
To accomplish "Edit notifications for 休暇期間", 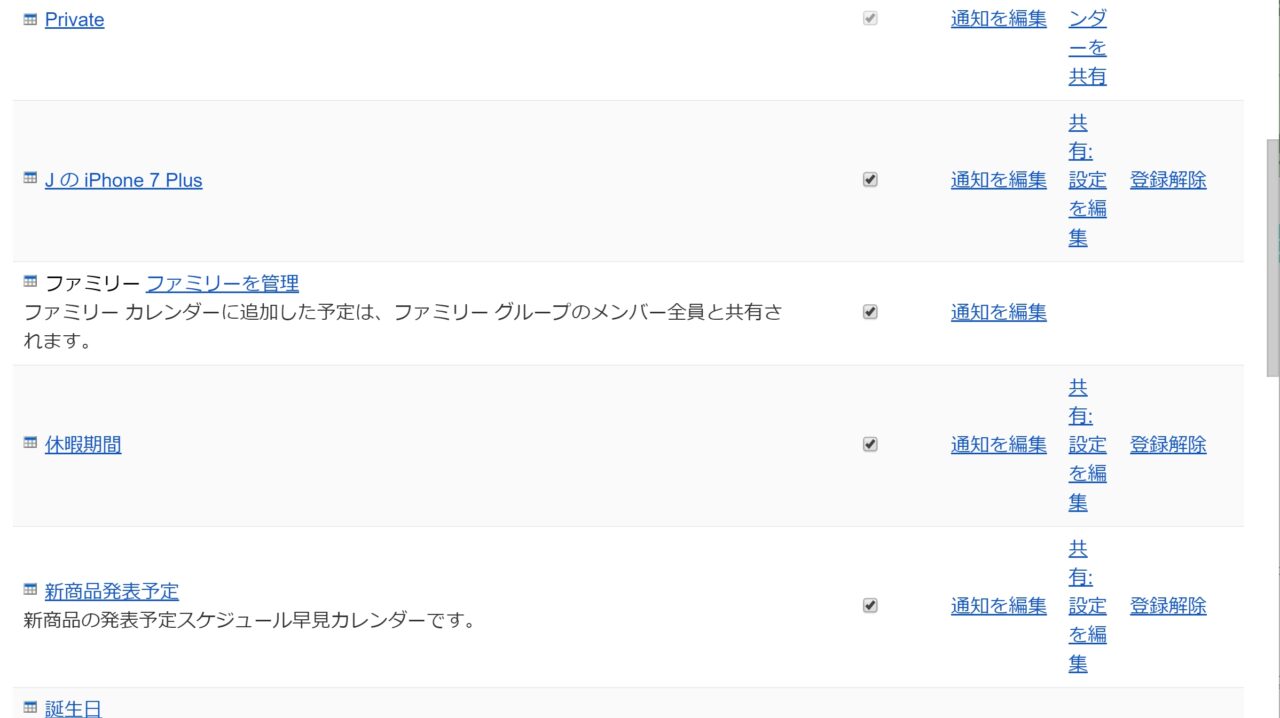I will click(x=998, y=445).
